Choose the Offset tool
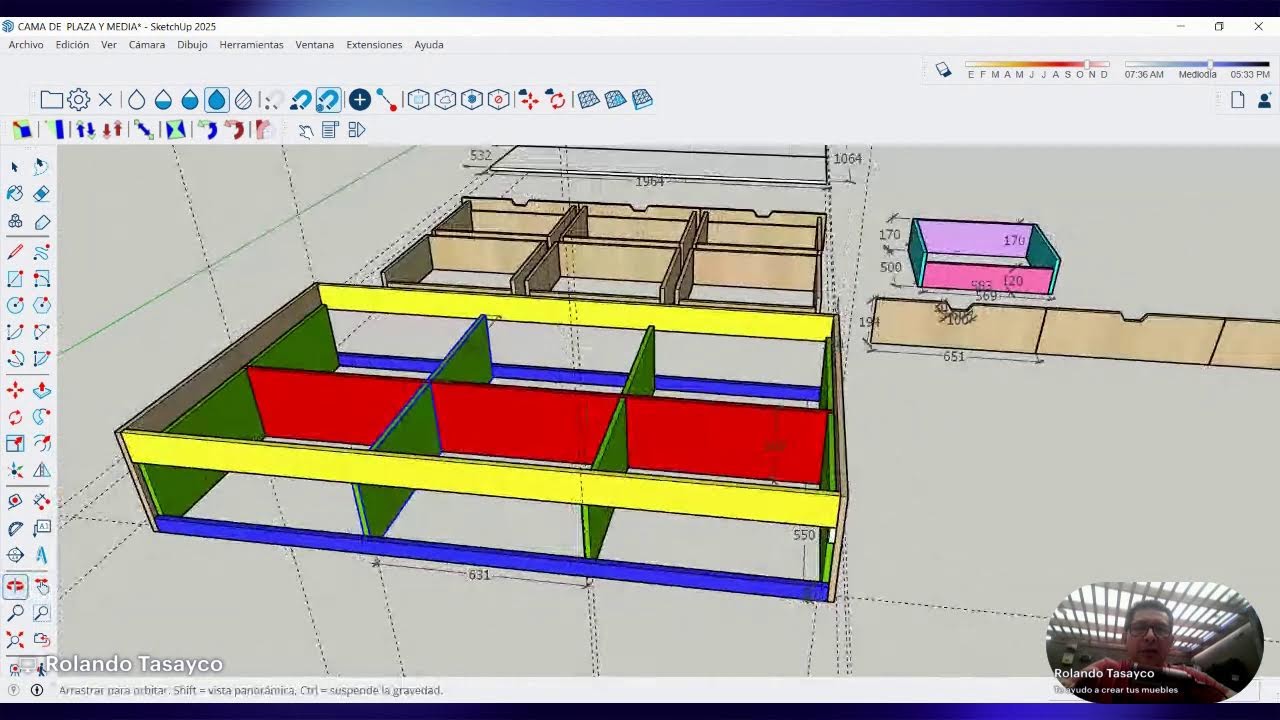Image resolution: width=1280 pixels, height=720 pixels. 41,443
